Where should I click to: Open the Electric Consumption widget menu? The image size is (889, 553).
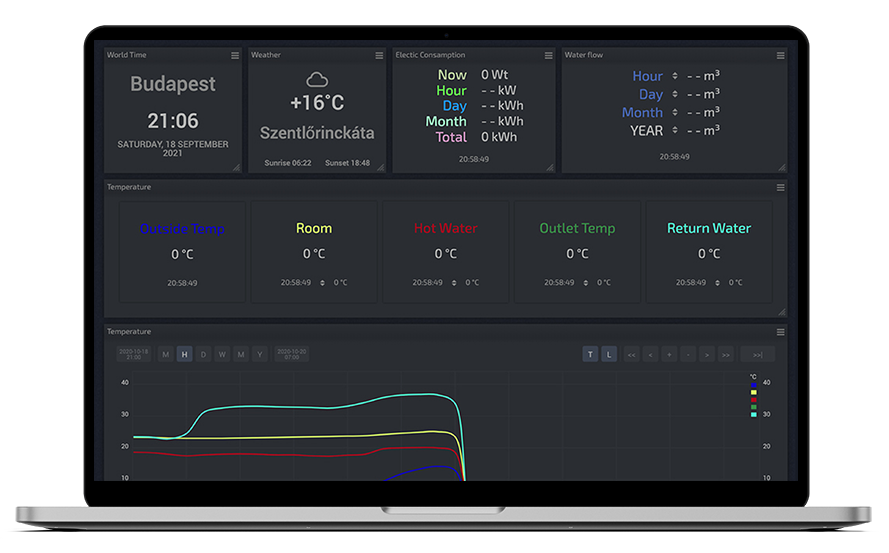(x=549, y=56)
